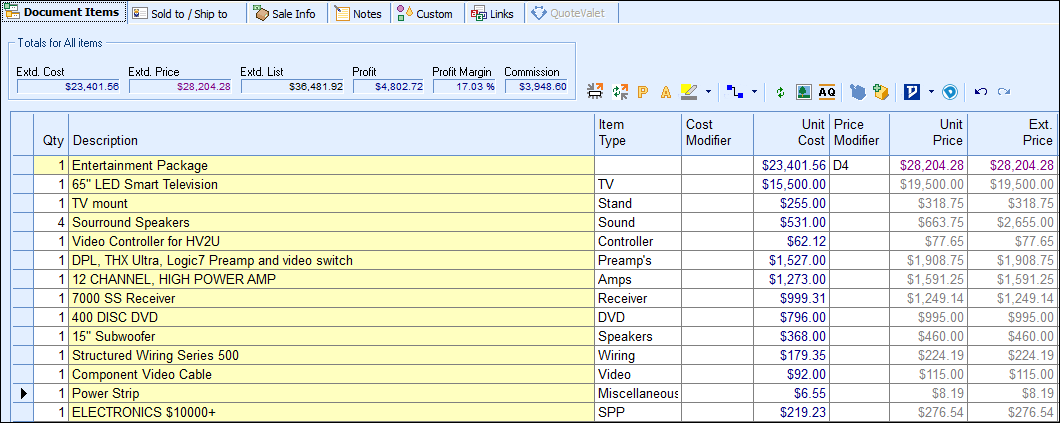
Task: Click the yellow highlighter icon
Action: [x=689, y=92]
